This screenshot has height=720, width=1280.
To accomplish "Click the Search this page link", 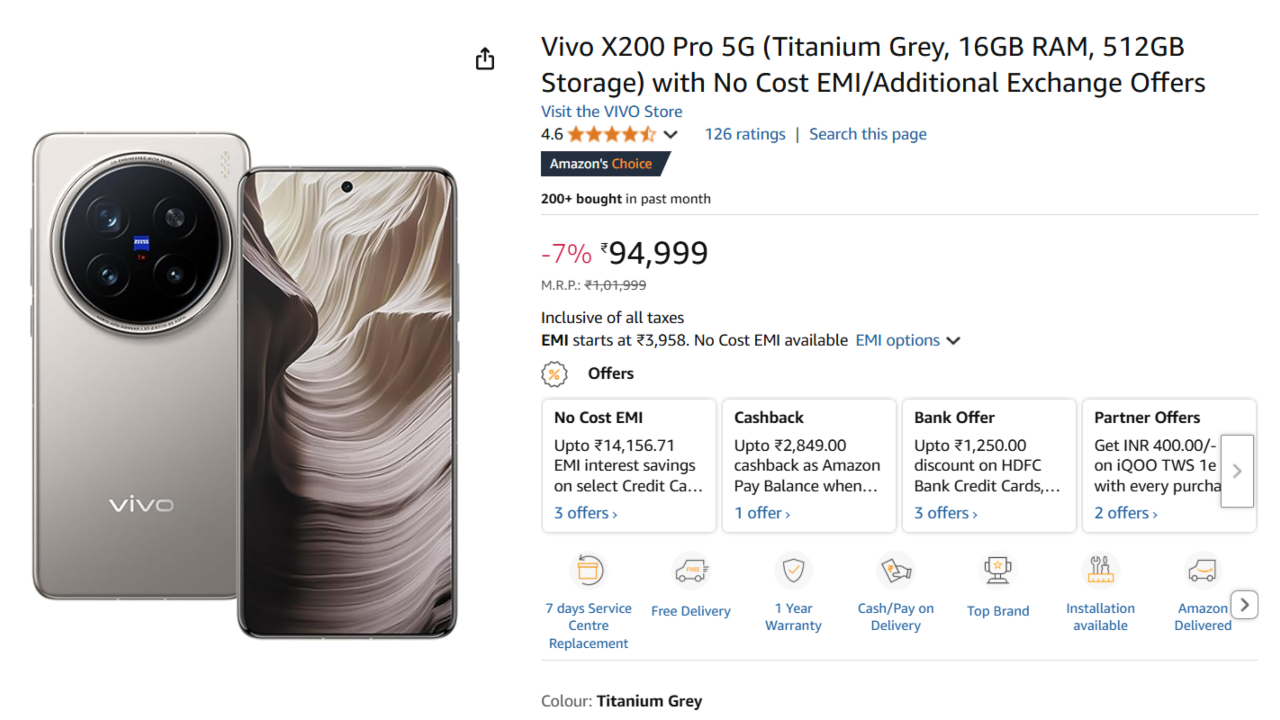I will click(867, 133).
